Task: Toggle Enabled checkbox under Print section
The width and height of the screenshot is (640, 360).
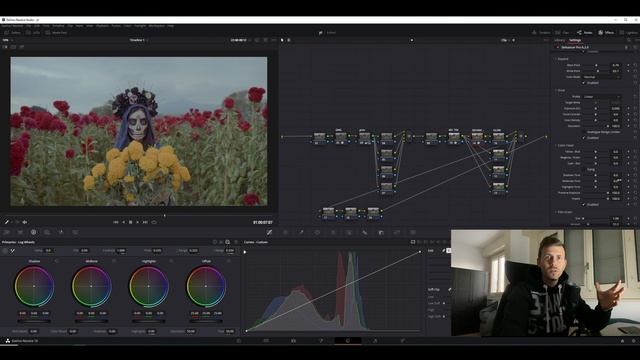Action: [584, 138]
